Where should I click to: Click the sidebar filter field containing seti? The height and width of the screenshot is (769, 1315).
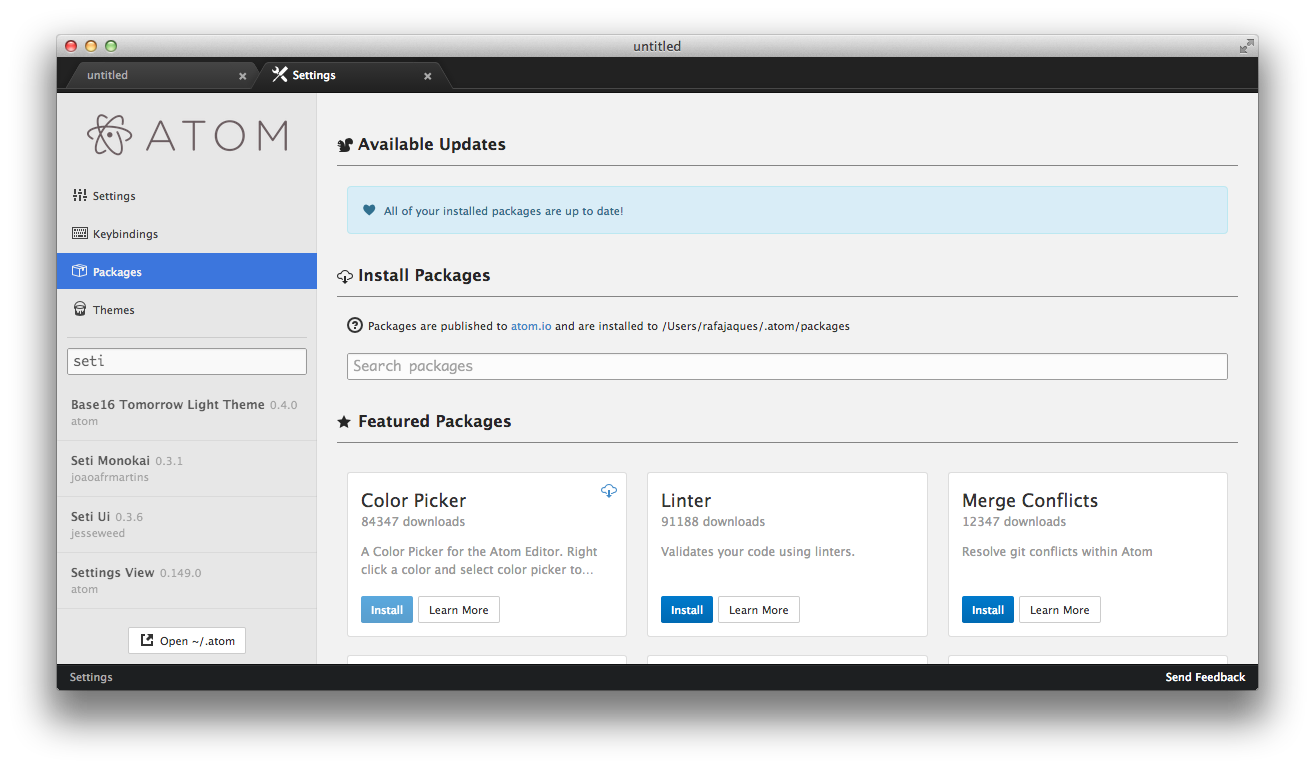[x=187, y=361]
